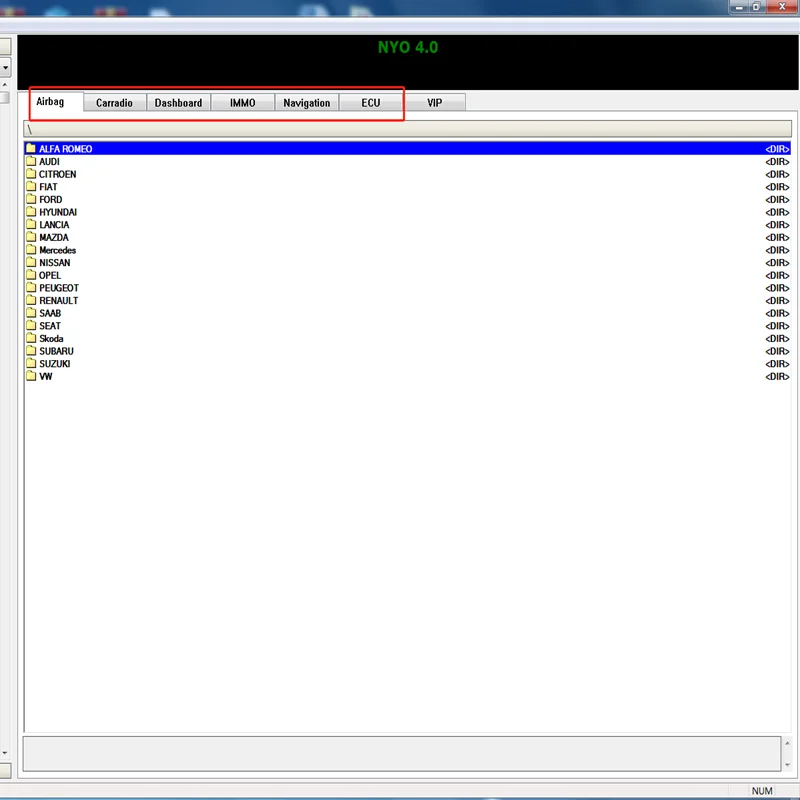Click the FIAT folder icon
Screen dimensions: 800x800
point(31,186)
